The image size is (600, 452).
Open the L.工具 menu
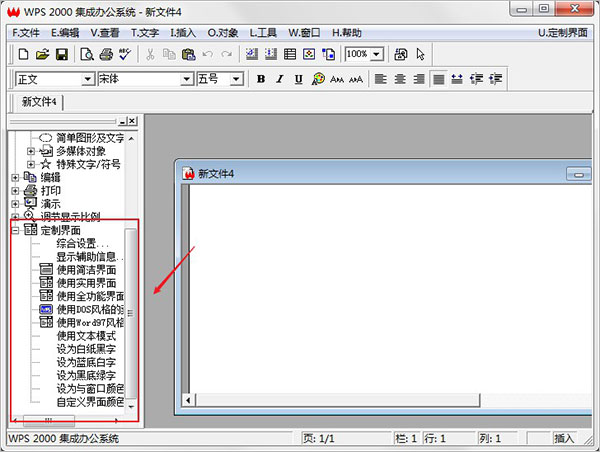coord(263,33)
